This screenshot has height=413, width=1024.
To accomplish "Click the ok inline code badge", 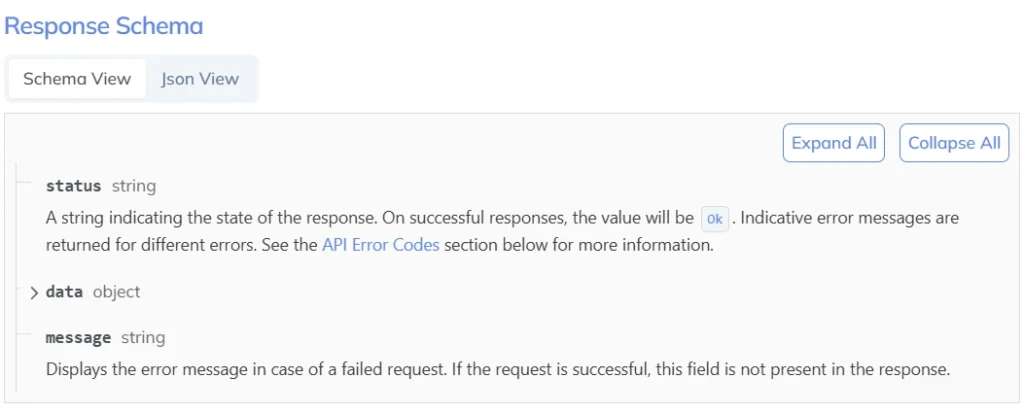I will coord(715,219).
